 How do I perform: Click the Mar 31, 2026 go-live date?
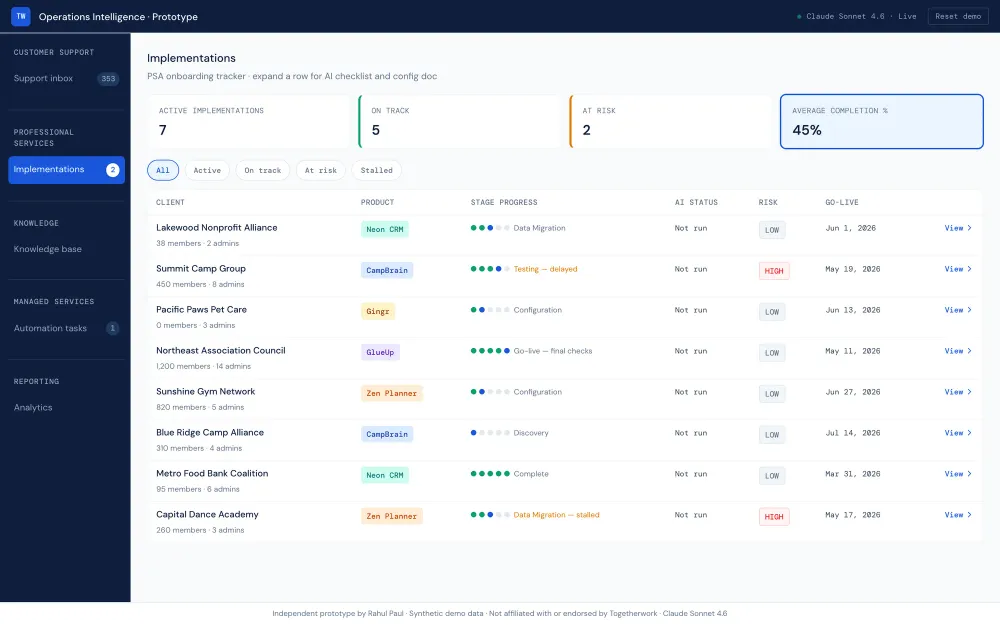(853, 474)
